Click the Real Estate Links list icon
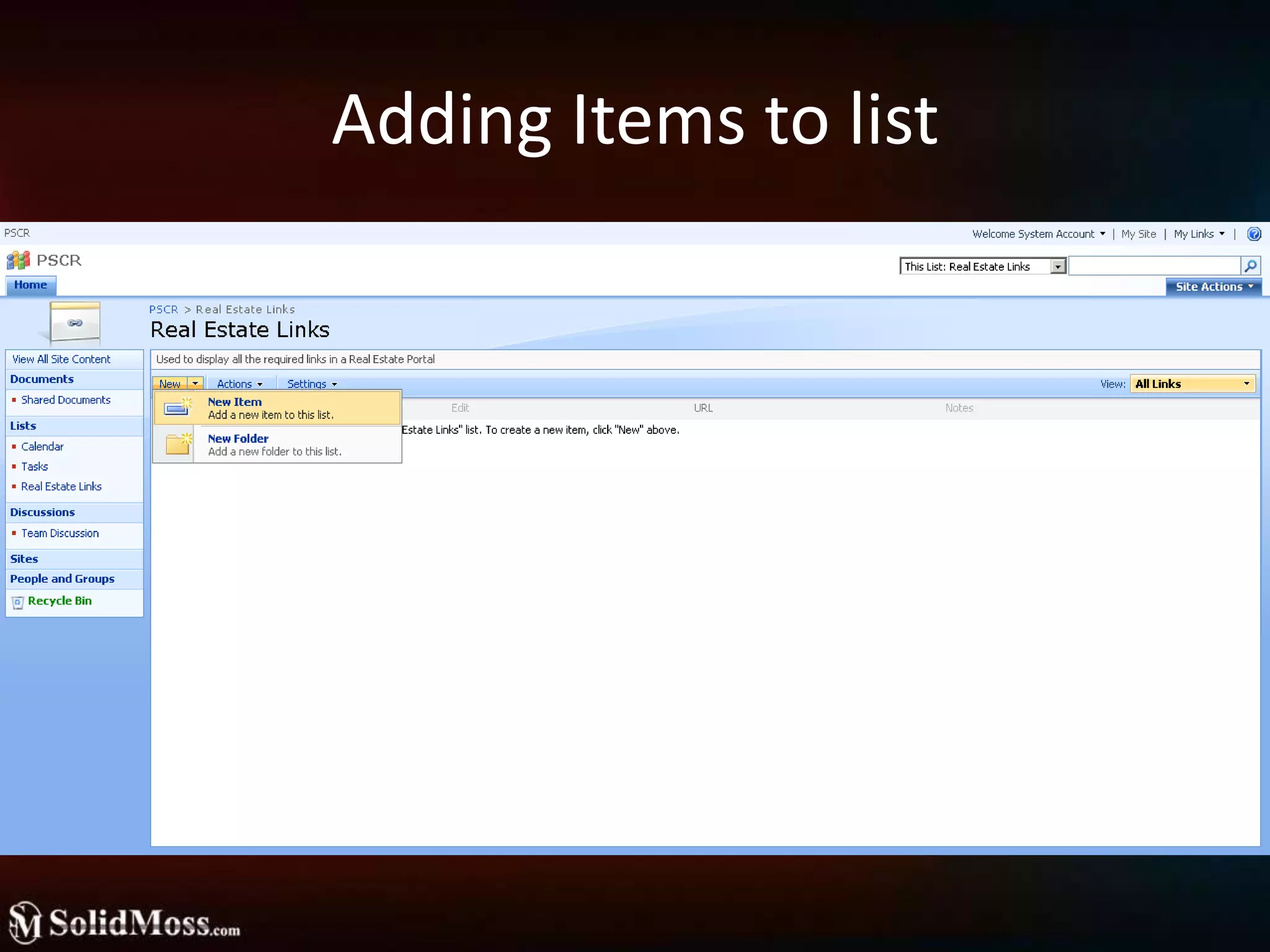This screenshot has height=952, width=1270. (x=75, y=322)
